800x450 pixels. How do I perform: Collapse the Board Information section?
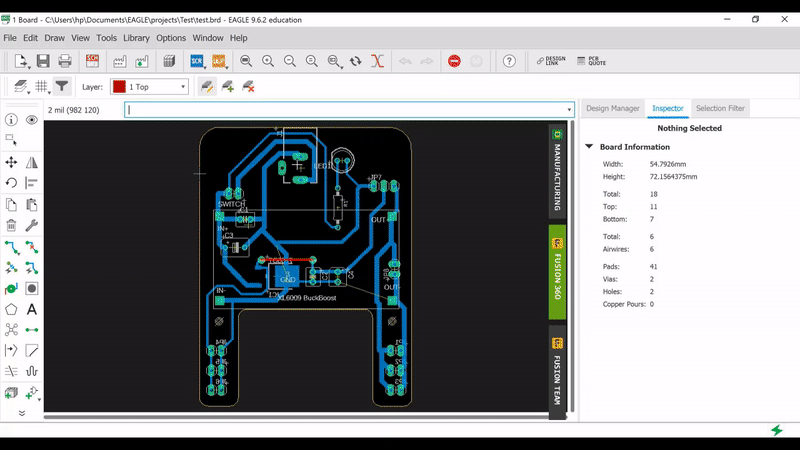(589, 147)
